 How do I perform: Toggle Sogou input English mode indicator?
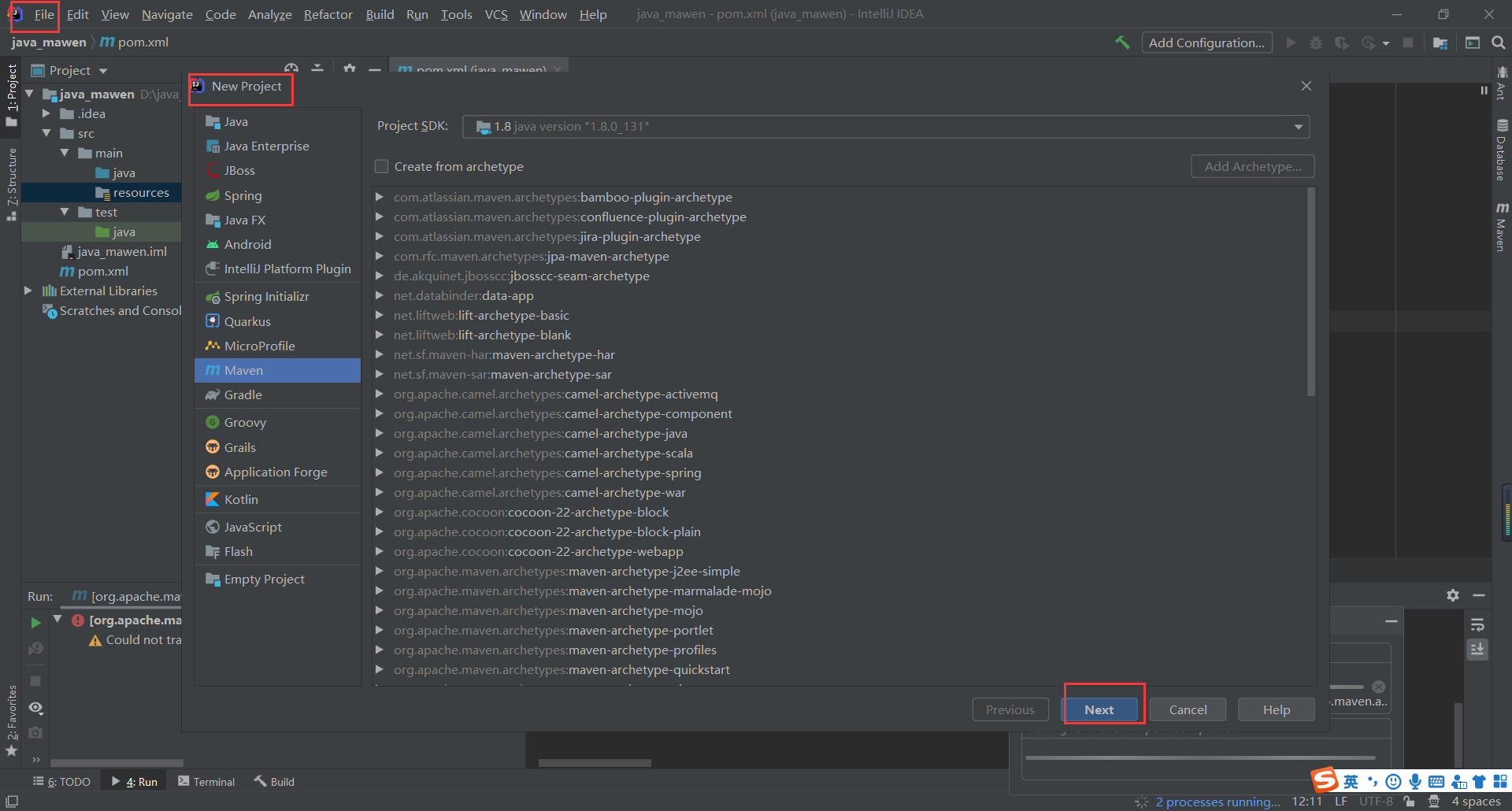click(1351, 781)
